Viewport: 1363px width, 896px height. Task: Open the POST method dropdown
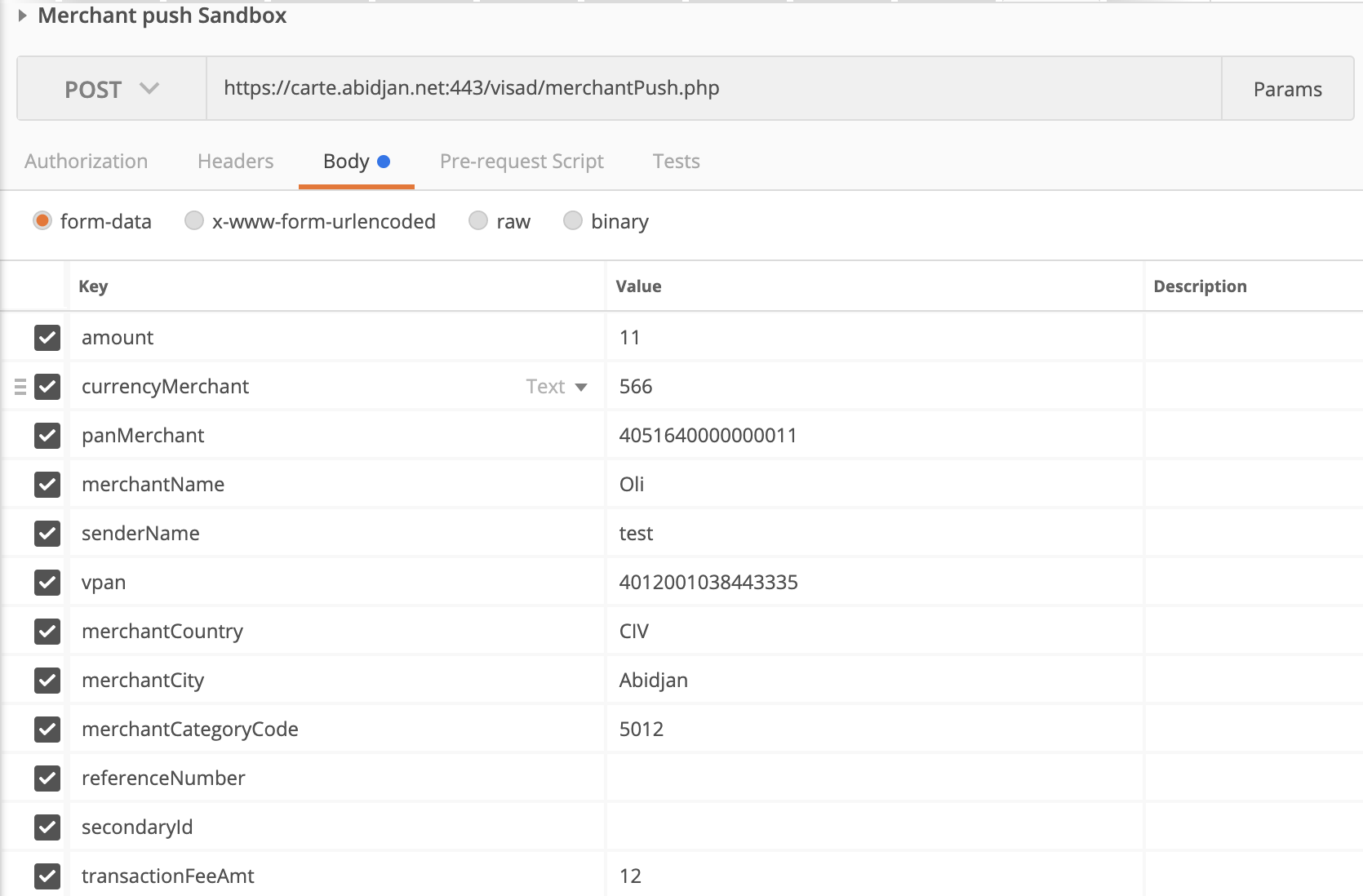tap(111, 89)
